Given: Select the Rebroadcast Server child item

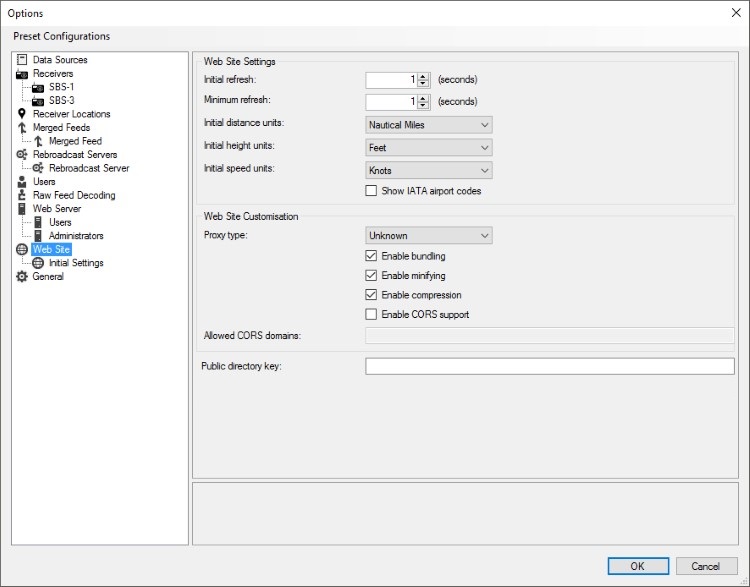Looking at the screenshot, I should click(x=89, y=168).
